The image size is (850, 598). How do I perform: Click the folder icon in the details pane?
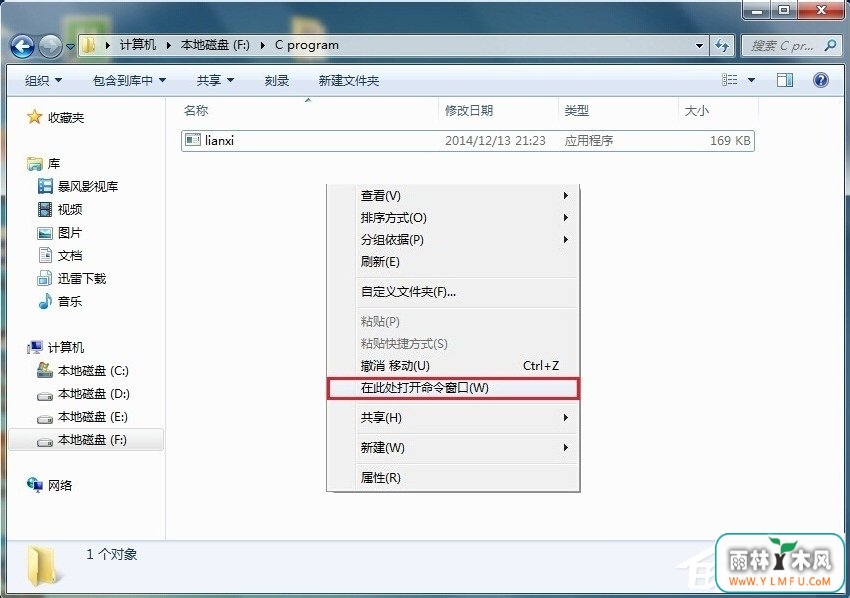coord(42,565)
